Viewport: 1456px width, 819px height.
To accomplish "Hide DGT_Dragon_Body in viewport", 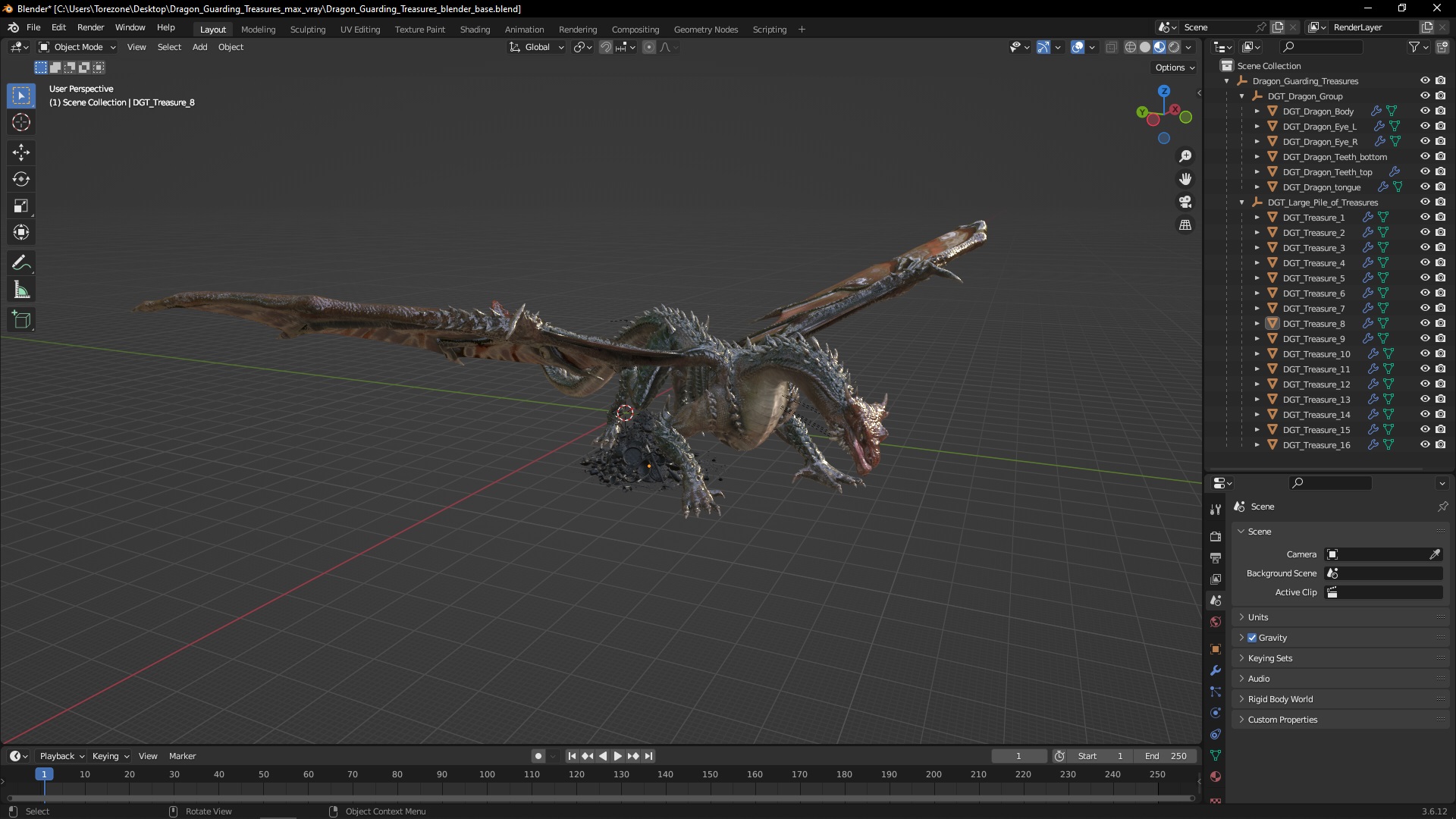I will (1425, 111).
